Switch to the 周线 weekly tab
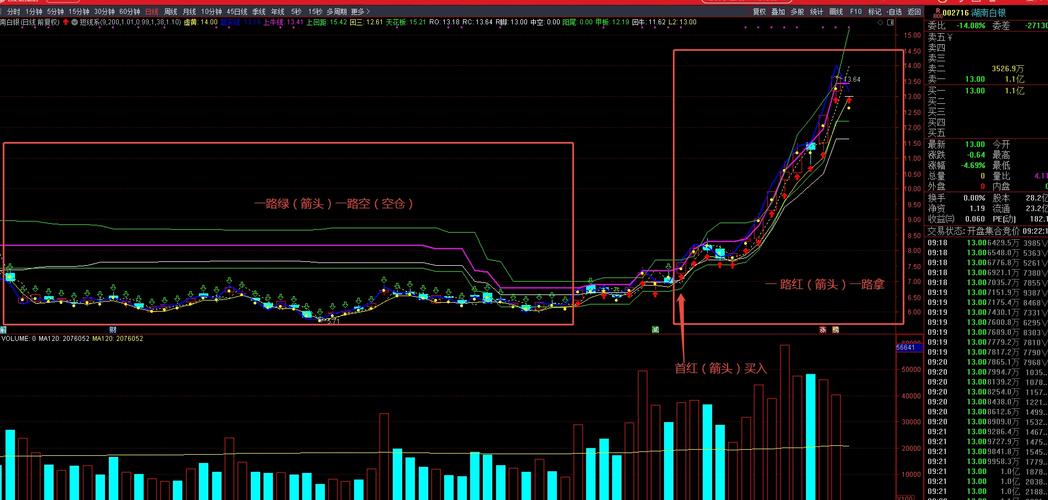 (170, 12)
